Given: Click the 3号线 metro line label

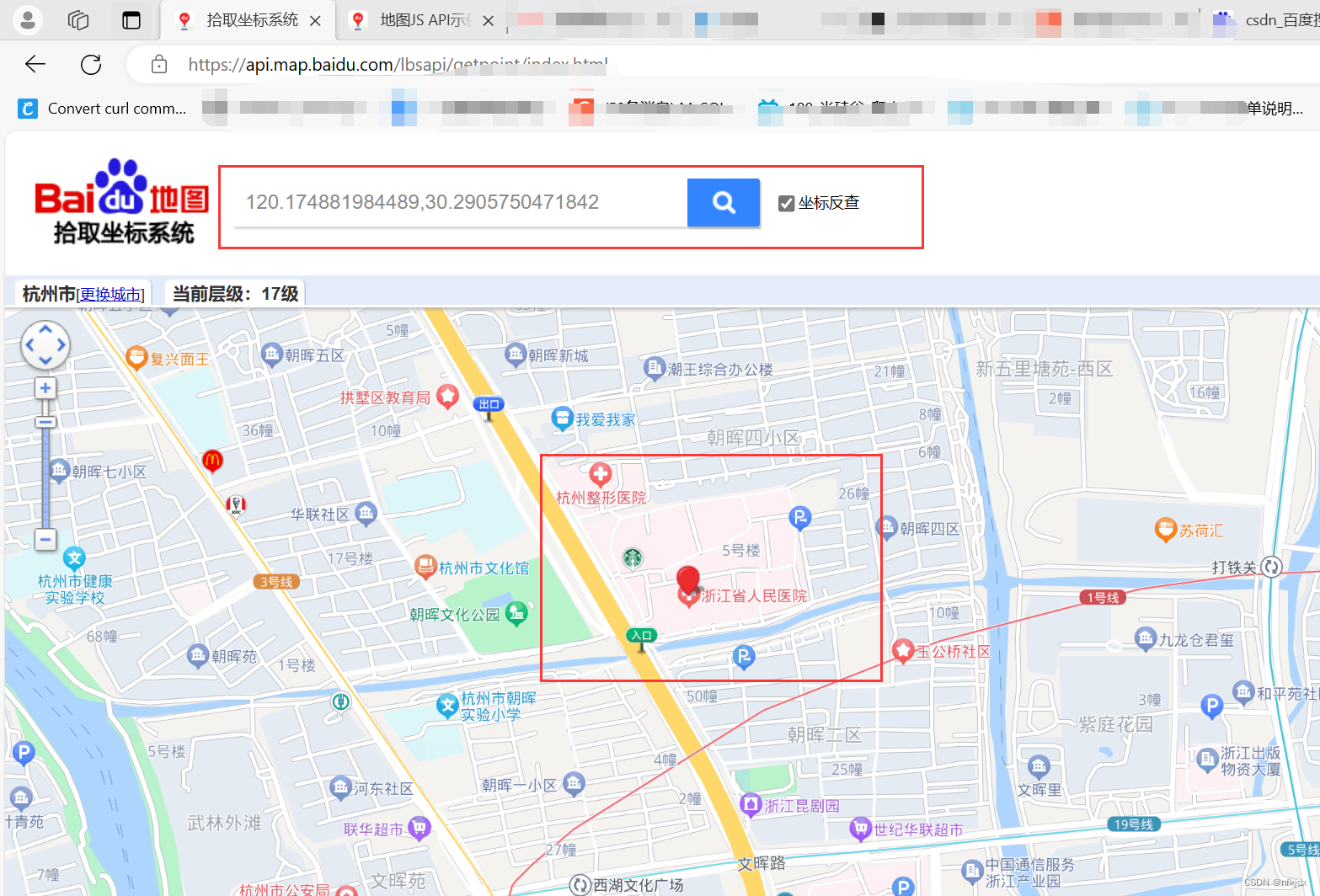Looking at the screenshot, I should tap(275, 582).
